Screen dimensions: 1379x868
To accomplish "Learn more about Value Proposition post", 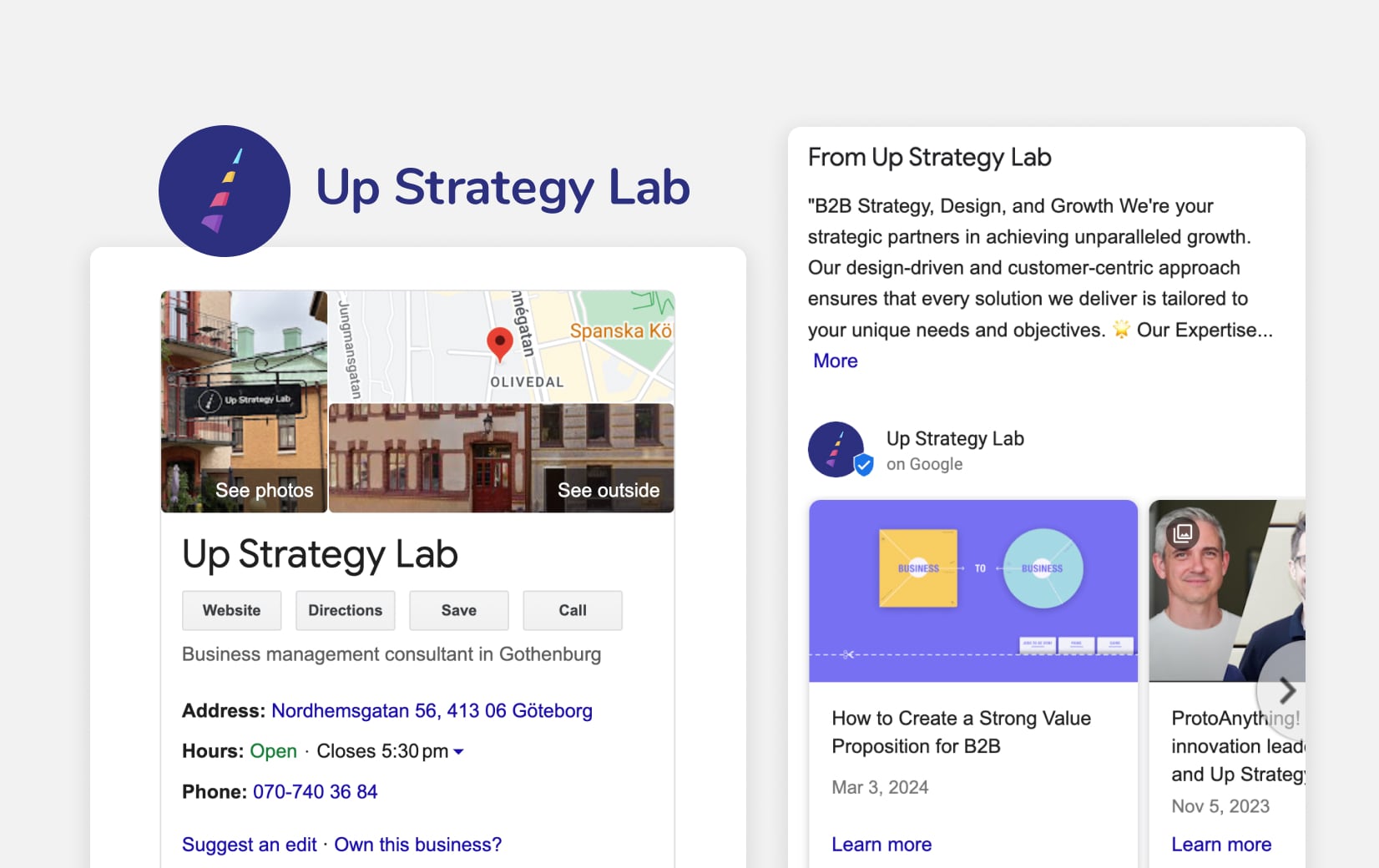I will click(x=881, y=845).
